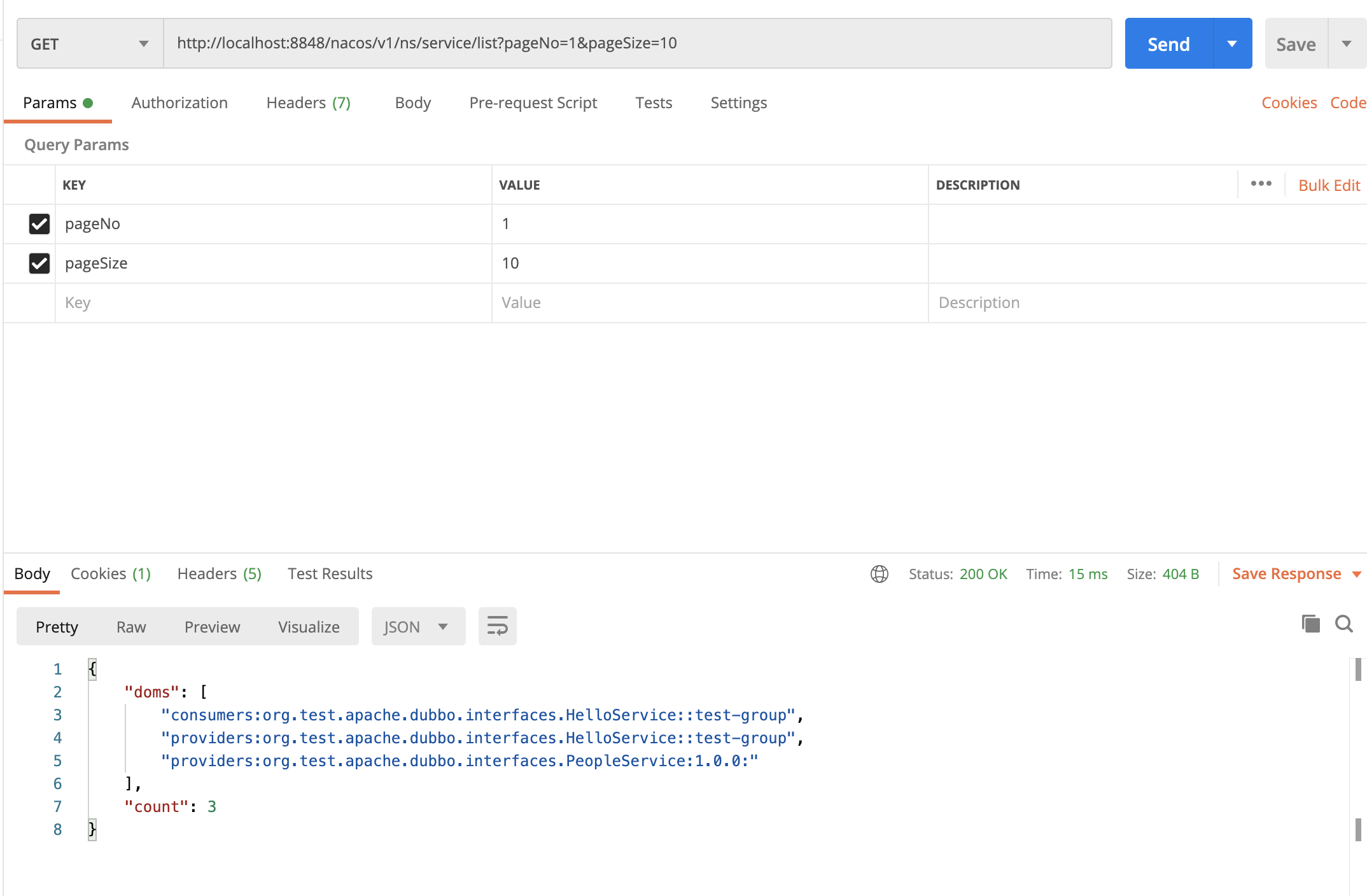
Task: Click the network globe icon
Action: 879,574
